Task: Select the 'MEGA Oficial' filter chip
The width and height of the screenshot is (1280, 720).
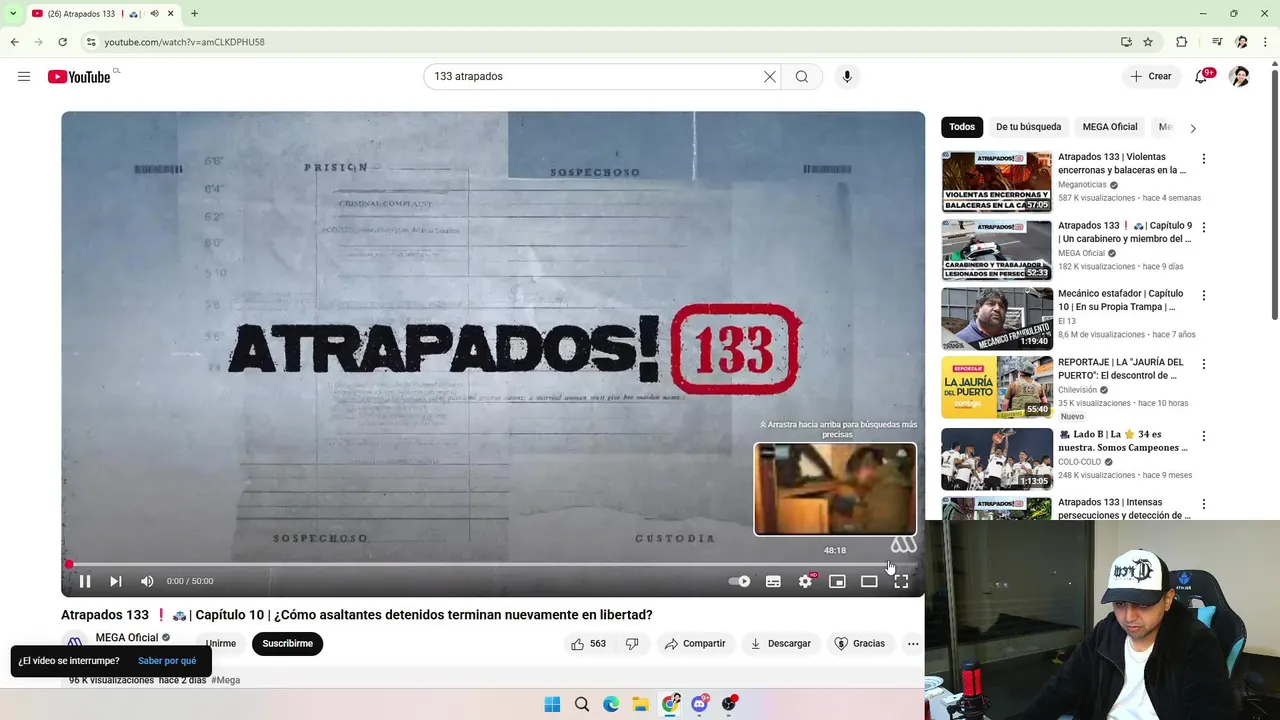Action: pos(1110,127)
